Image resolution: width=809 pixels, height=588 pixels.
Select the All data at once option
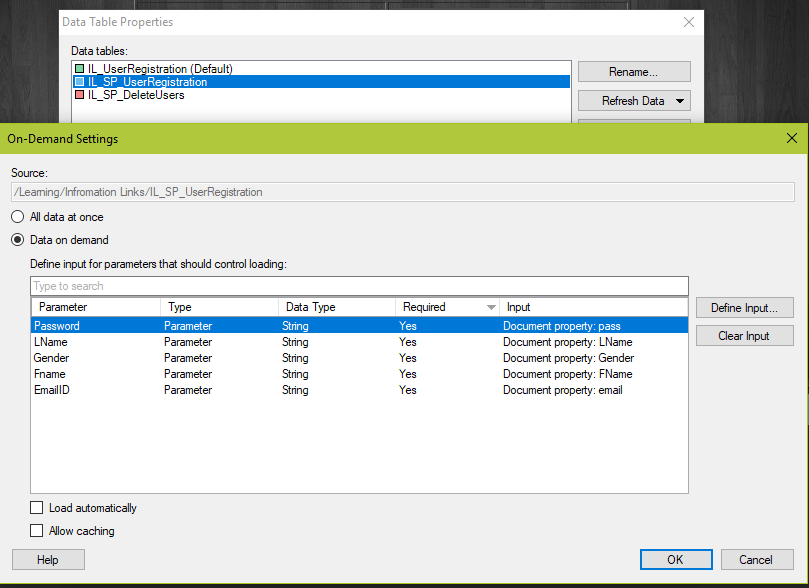pos(17,217)
